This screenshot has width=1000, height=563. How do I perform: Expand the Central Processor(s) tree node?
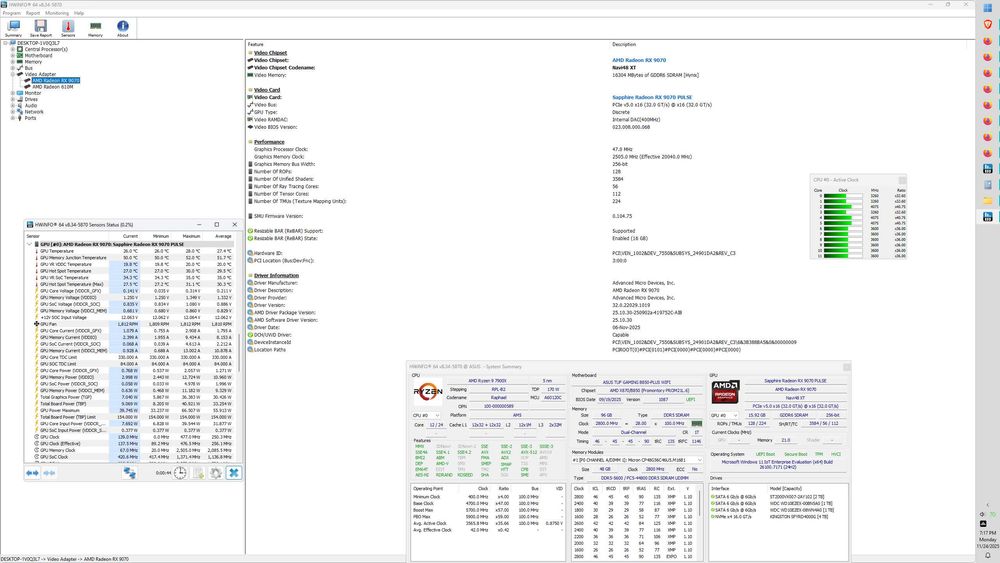[12, 49]
